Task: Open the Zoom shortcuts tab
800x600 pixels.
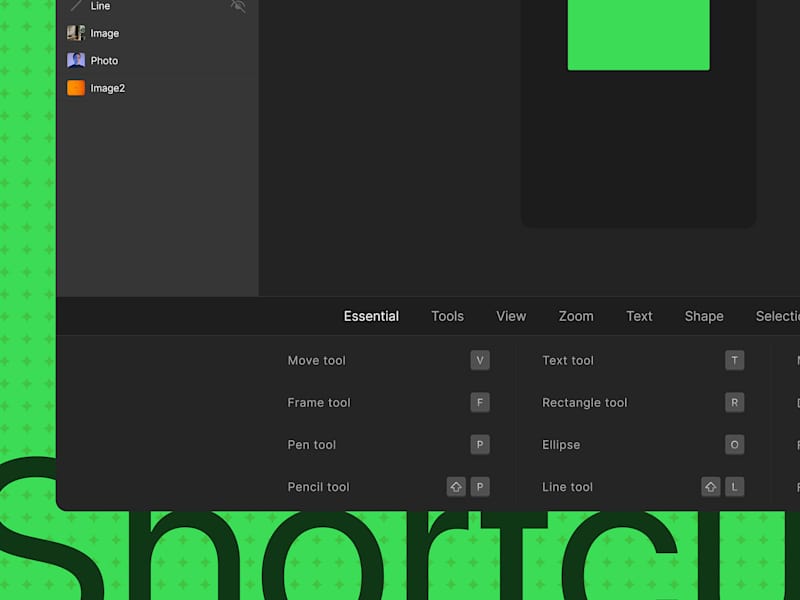Action: click(x=576, y=316)
